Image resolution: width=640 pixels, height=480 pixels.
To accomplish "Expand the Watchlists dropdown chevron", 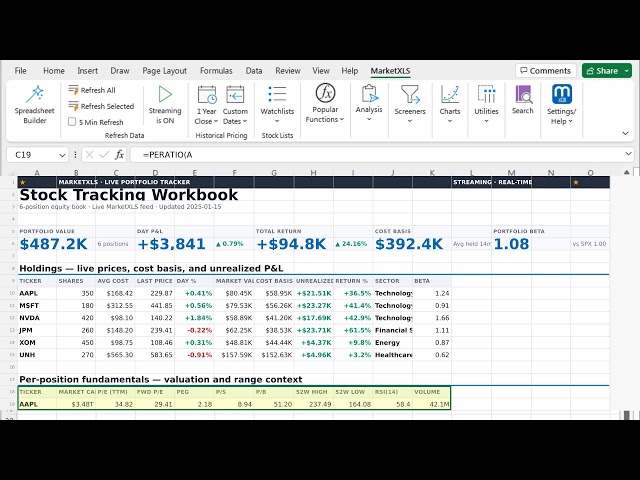I will tap(277, 121).
